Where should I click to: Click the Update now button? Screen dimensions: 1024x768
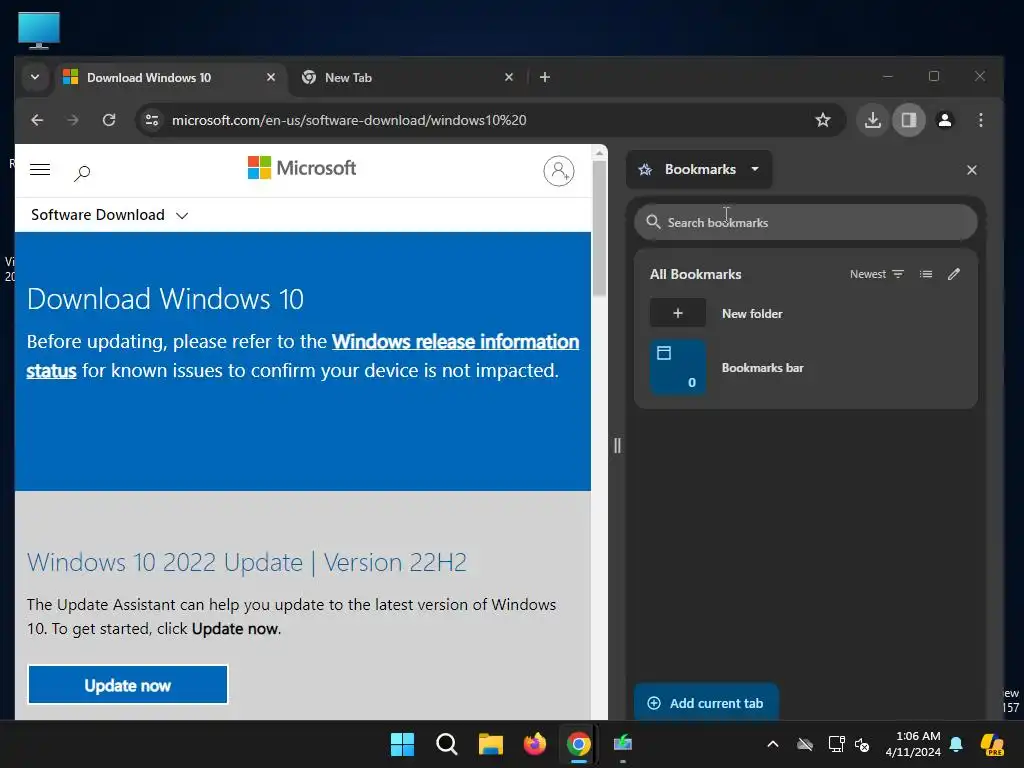click(128, 685)
